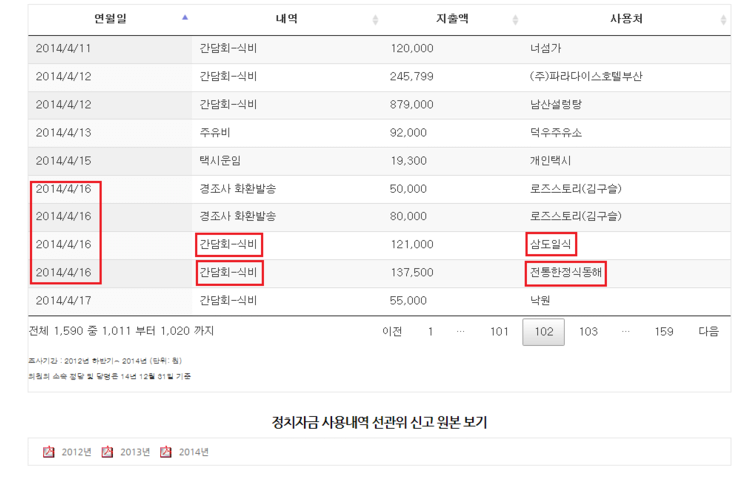Click the 남산설렁탕 row entry
This screenshot has height=488, width=732.
[559, 104]
